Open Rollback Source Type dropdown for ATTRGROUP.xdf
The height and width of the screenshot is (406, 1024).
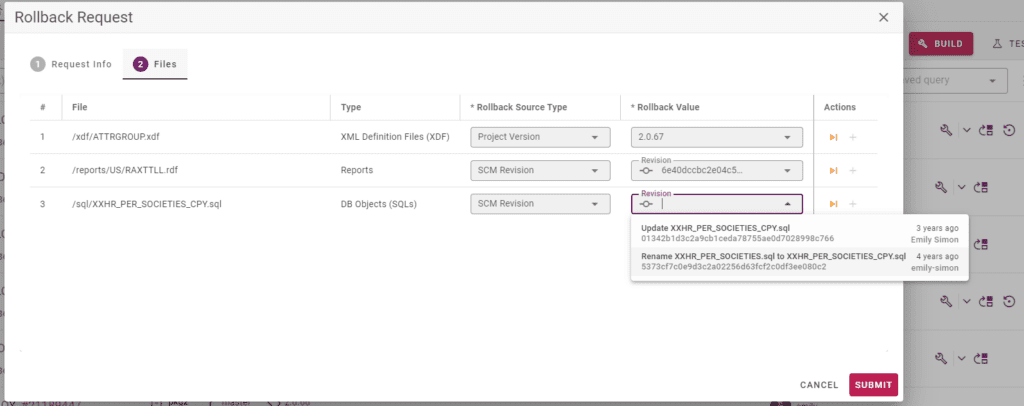point(540,137)
